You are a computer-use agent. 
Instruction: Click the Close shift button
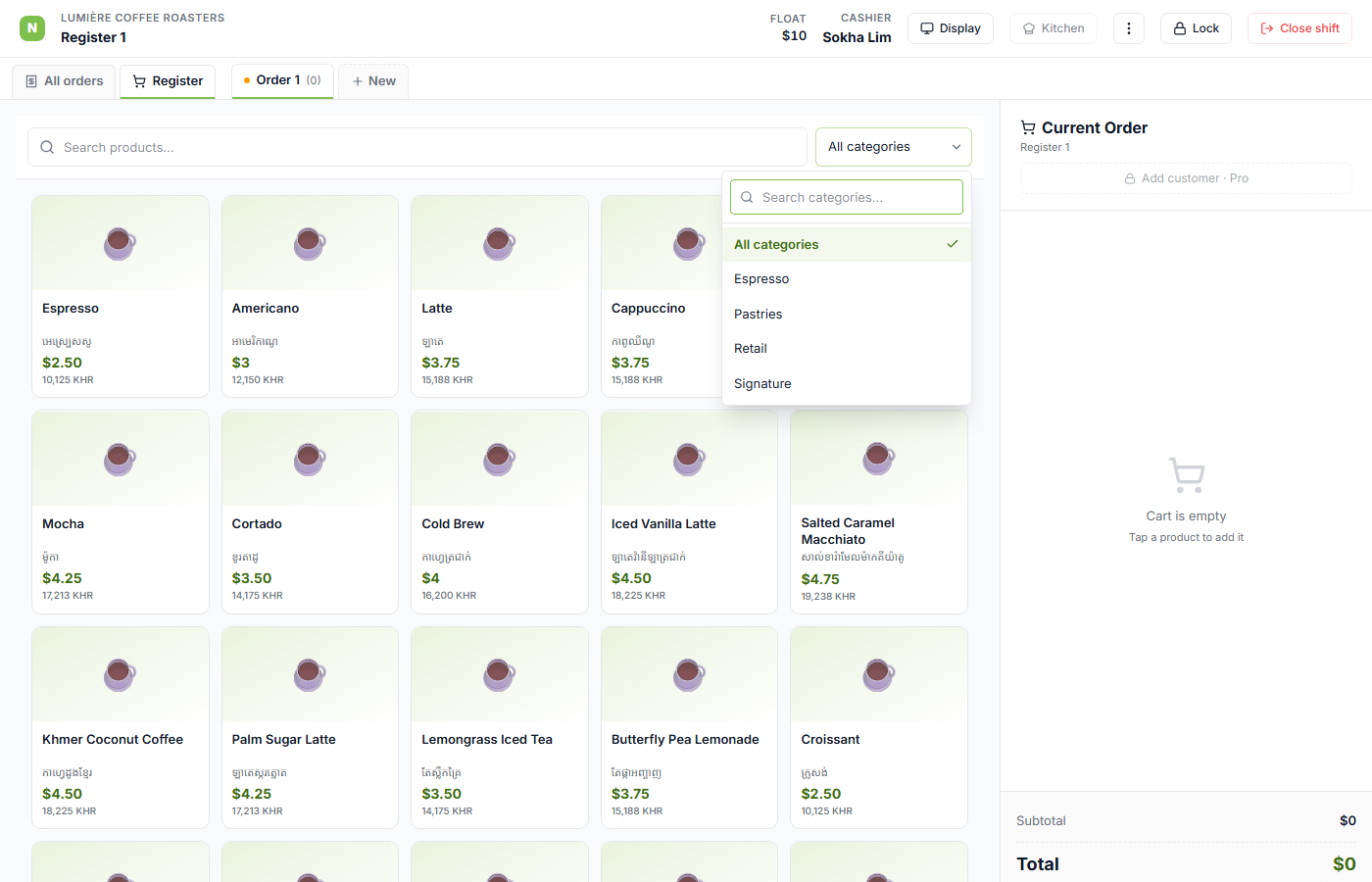coord(1299,28)
